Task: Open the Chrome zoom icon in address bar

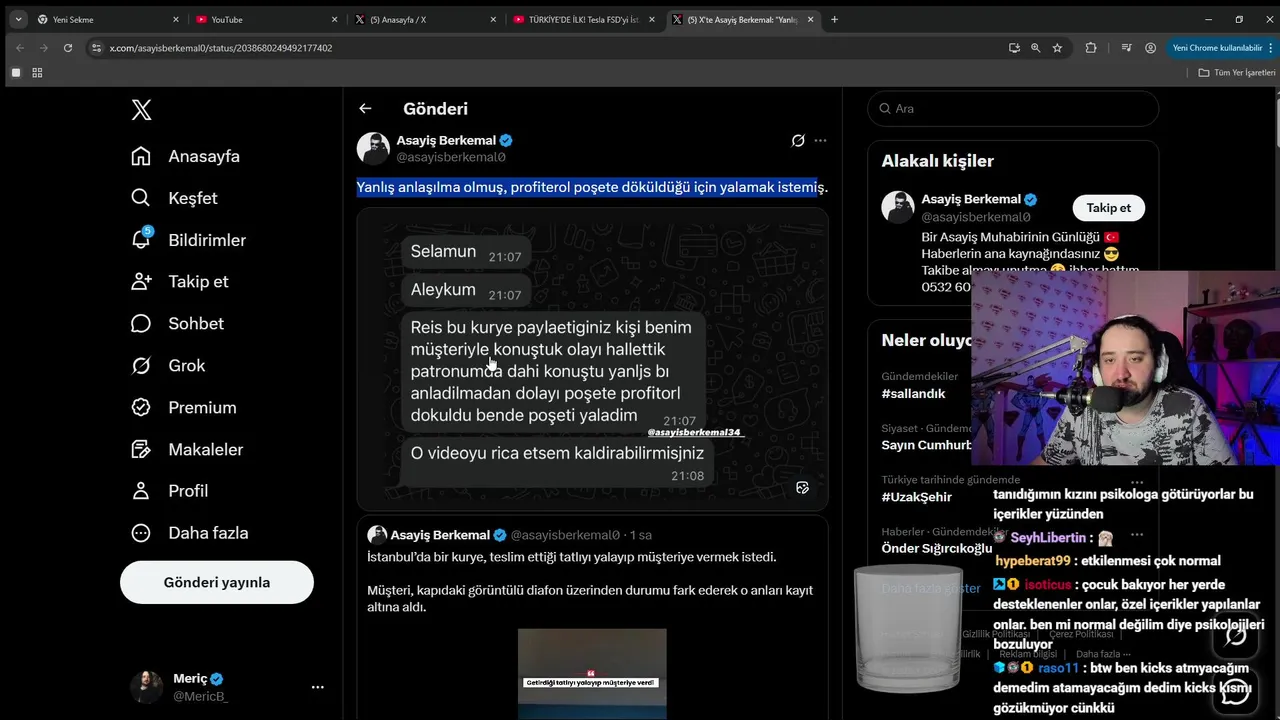Action: coord(1035,48)
